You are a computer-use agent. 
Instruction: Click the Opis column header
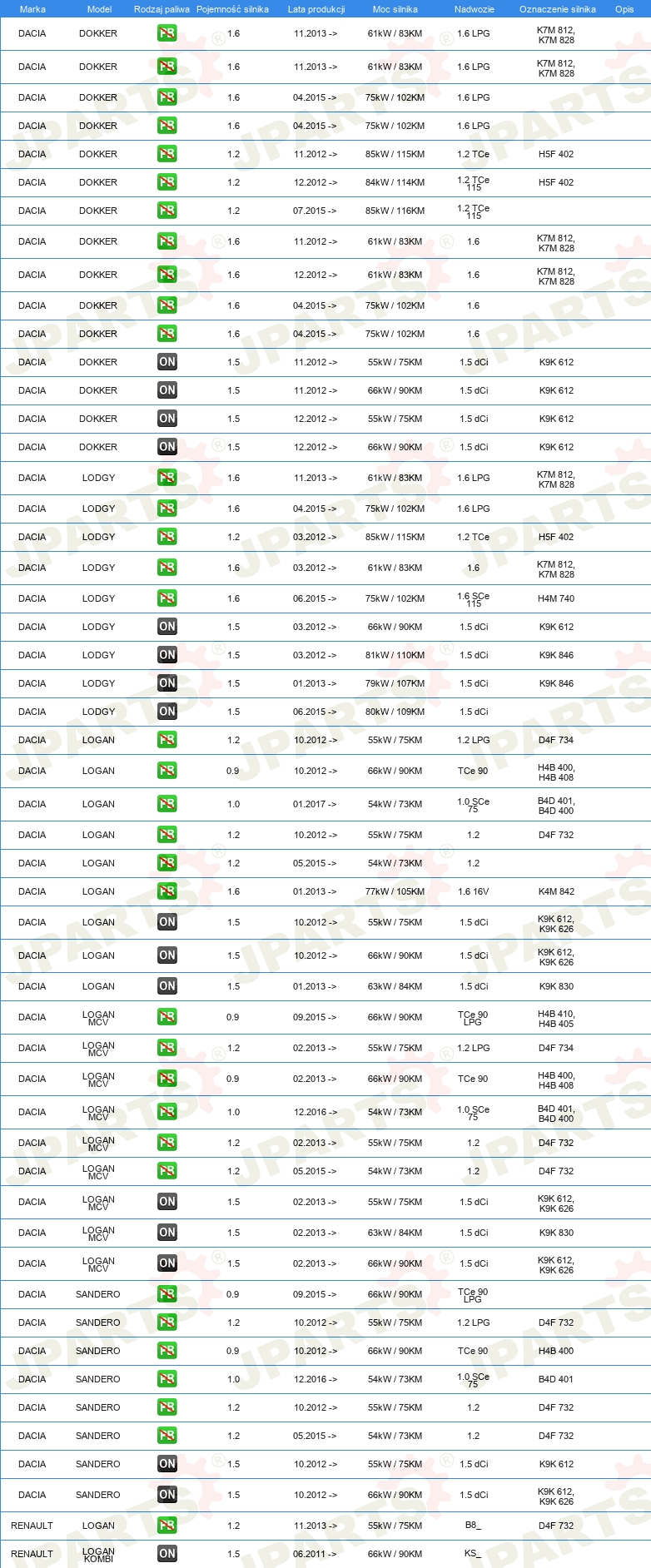coord(624,9)
